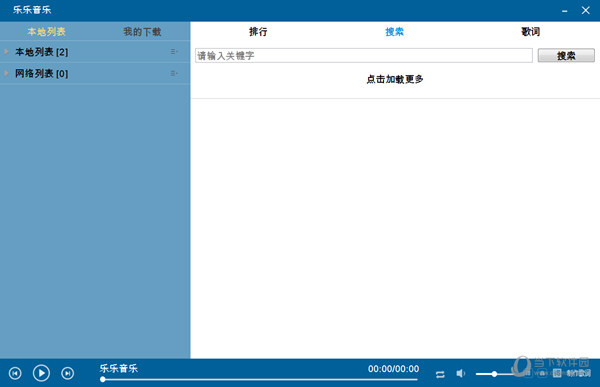Click the 00:00/00:00 time display

pyautogui.click(x=393, y=369)
